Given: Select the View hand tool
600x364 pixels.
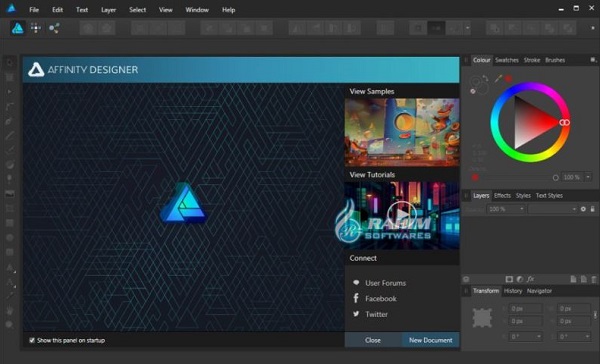Looking at the screenshot, I should coord(10,311).
